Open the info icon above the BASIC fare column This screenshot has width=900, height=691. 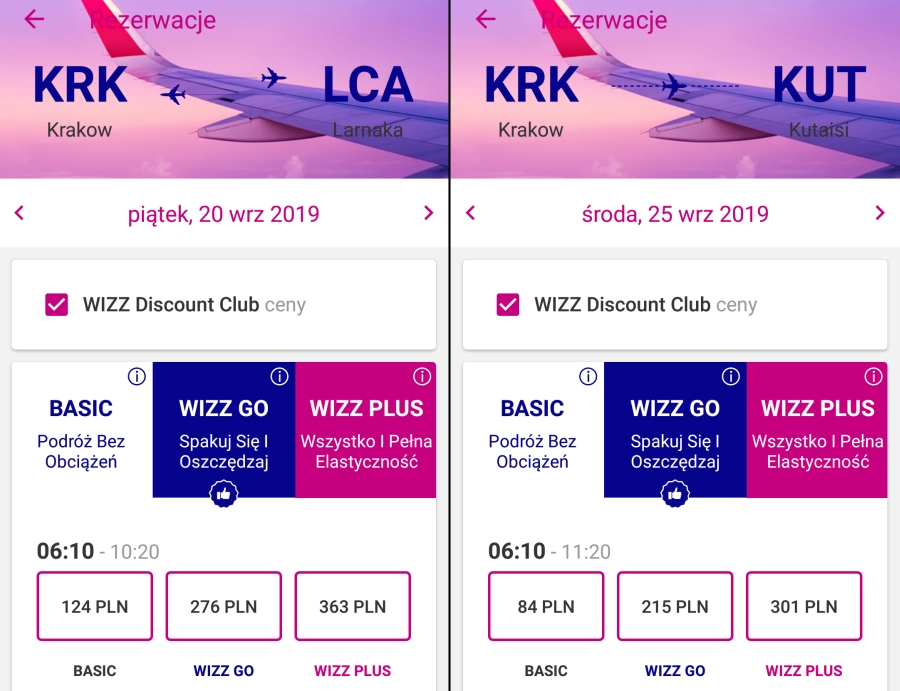(135, 377)
